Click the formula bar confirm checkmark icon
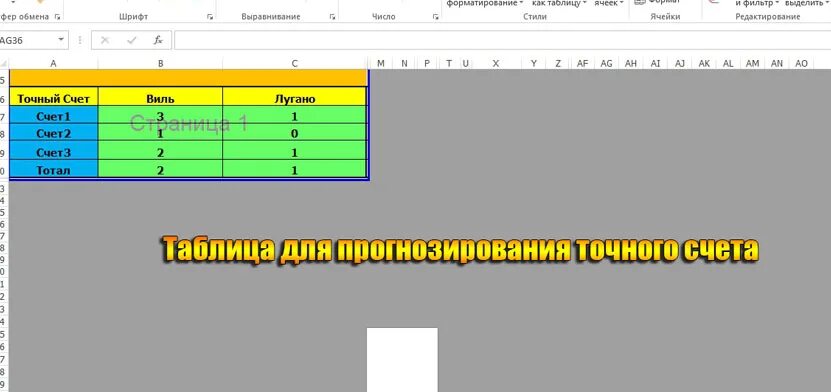Image resolution: width=831 pixels, height=392 pixels. pos(131,40)
